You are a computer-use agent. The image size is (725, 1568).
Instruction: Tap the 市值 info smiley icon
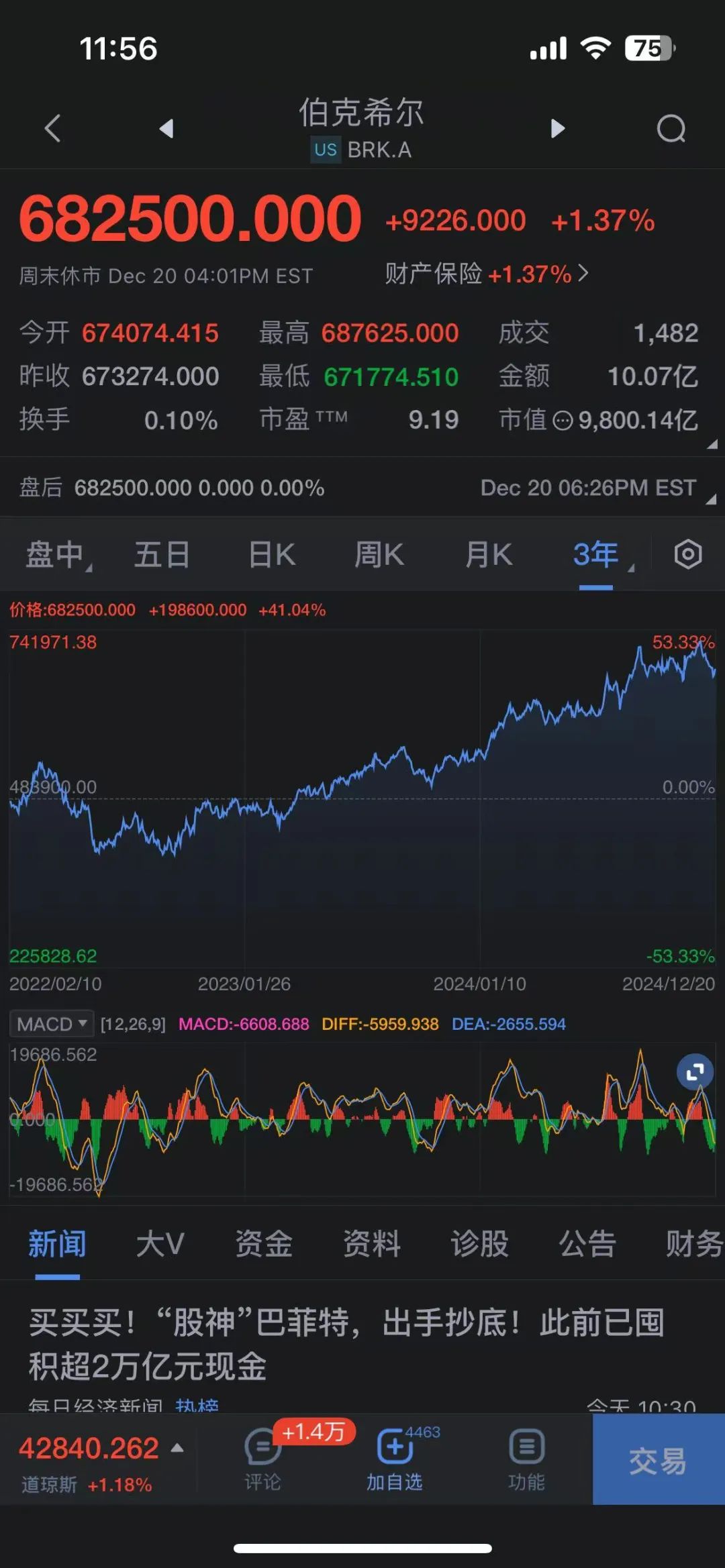pos(563,421)
